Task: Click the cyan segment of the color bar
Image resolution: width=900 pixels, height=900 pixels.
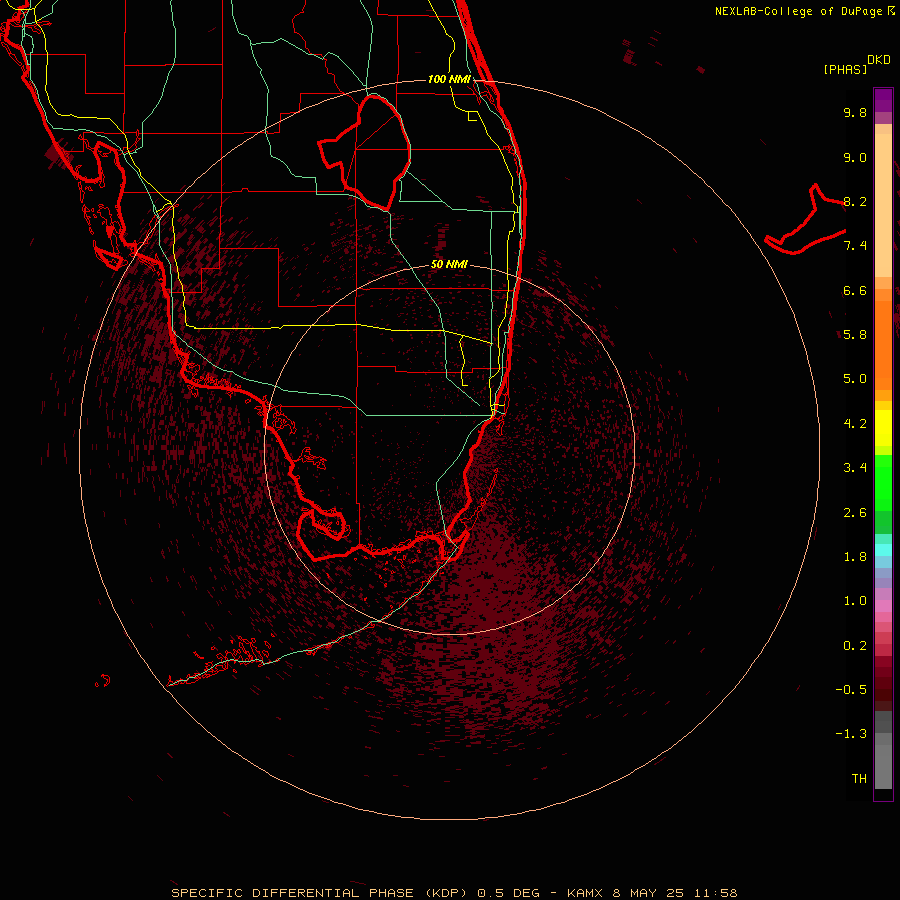Action: [x=883, y=550]
